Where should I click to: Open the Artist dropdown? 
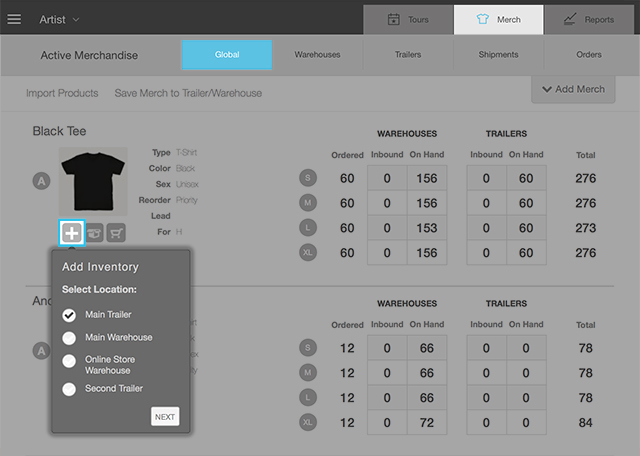60,19
